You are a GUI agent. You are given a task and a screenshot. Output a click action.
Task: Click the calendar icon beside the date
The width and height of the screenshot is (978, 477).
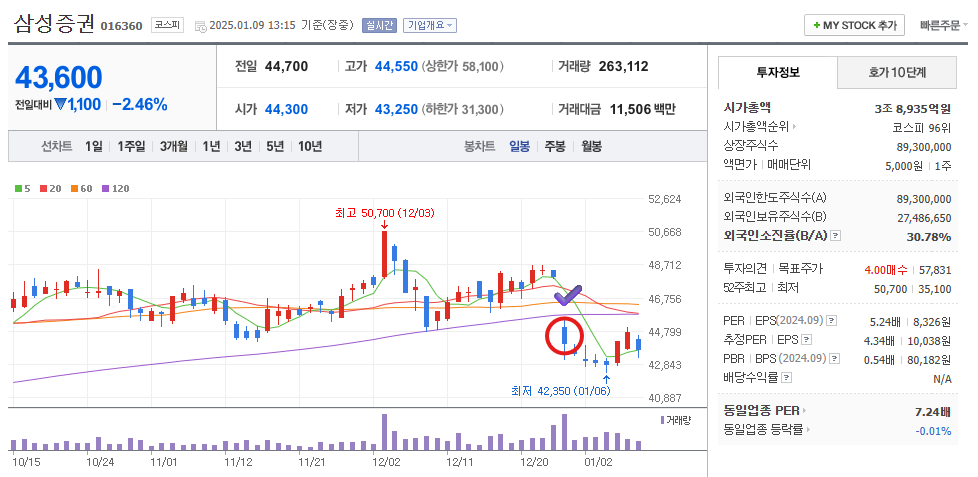(x=201, y=26)
